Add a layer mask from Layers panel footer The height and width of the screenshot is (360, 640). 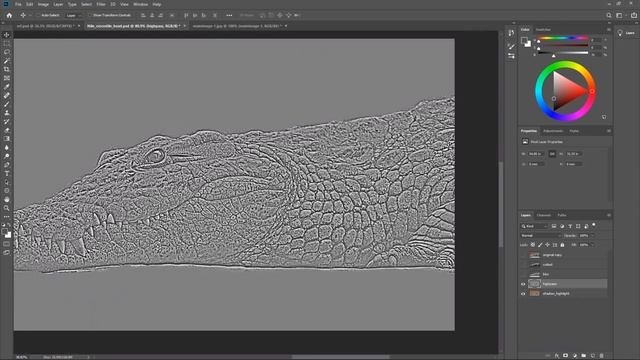[566, 356]
